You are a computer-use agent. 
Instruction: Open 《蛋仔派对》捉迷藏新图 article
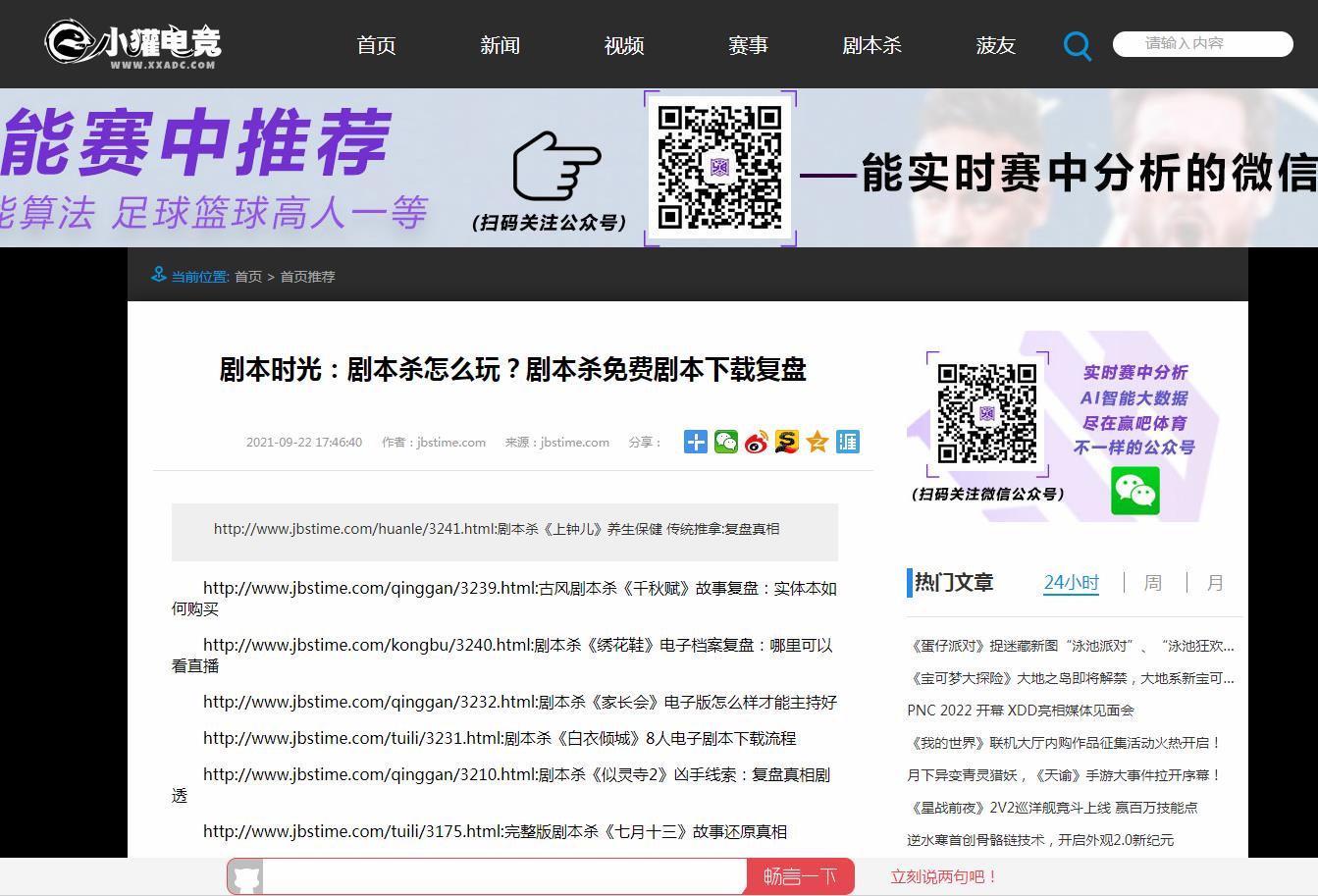(x=1071, y=646)
